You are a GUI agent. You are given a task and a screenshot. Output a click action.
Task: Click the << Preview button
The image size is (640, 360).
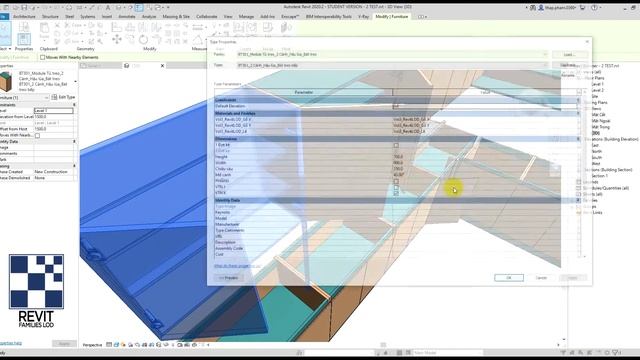(228, 278)
